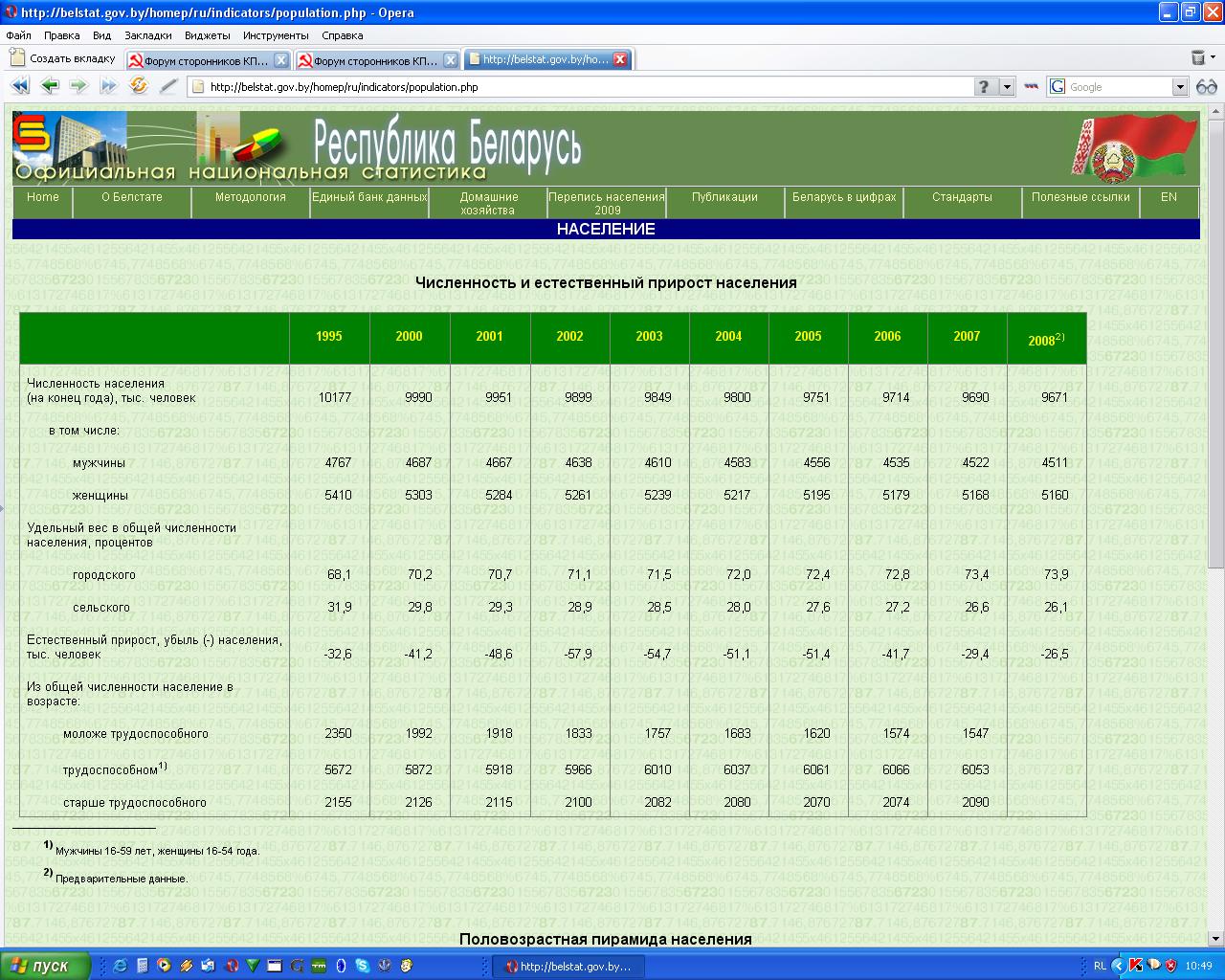The image size is (1225, 980).
Task: Expand hidden system tray icons
Action: [x=1120, y=967]
